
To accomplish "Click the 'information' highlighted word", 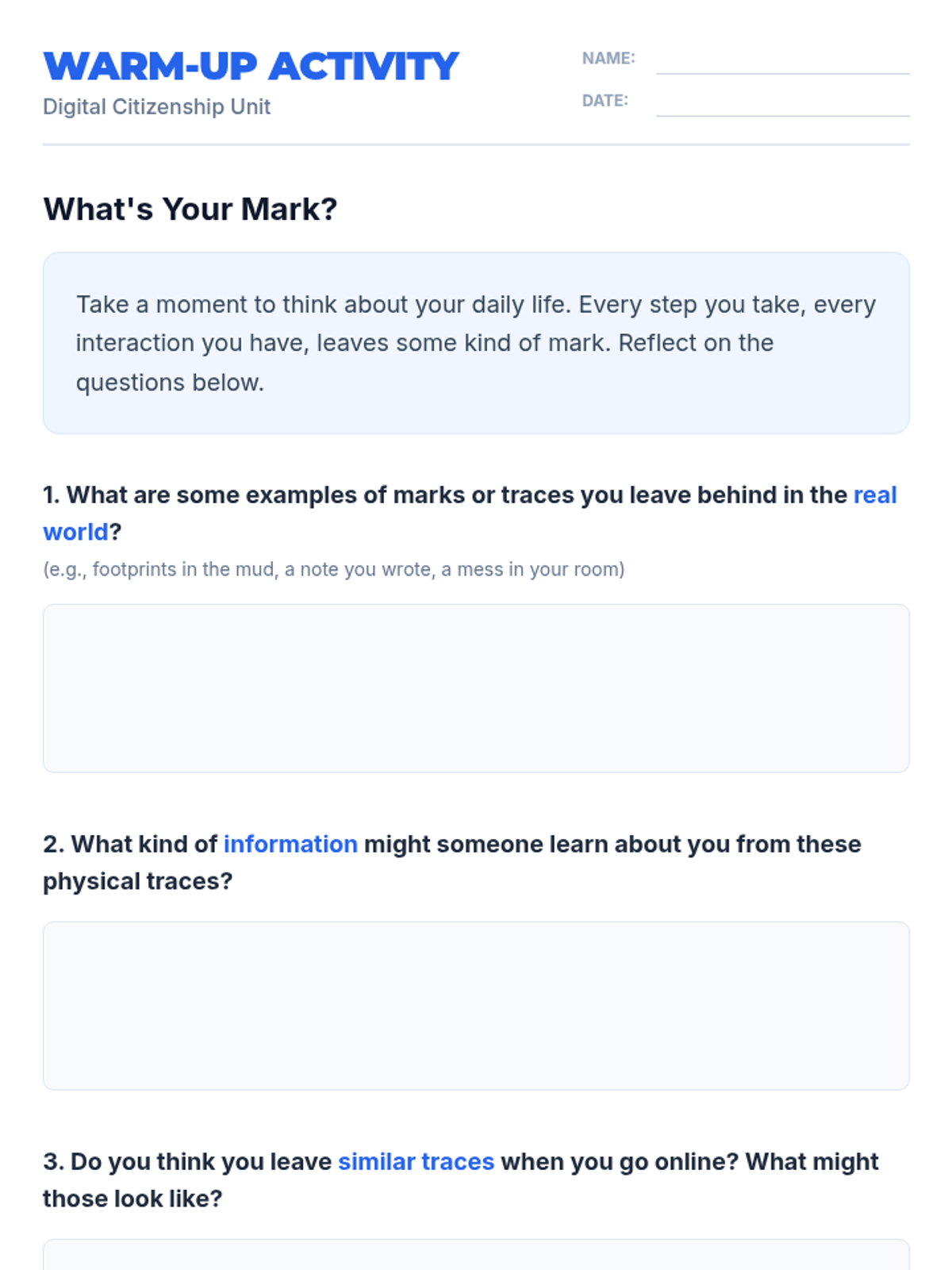I will (x=290, y=844).
